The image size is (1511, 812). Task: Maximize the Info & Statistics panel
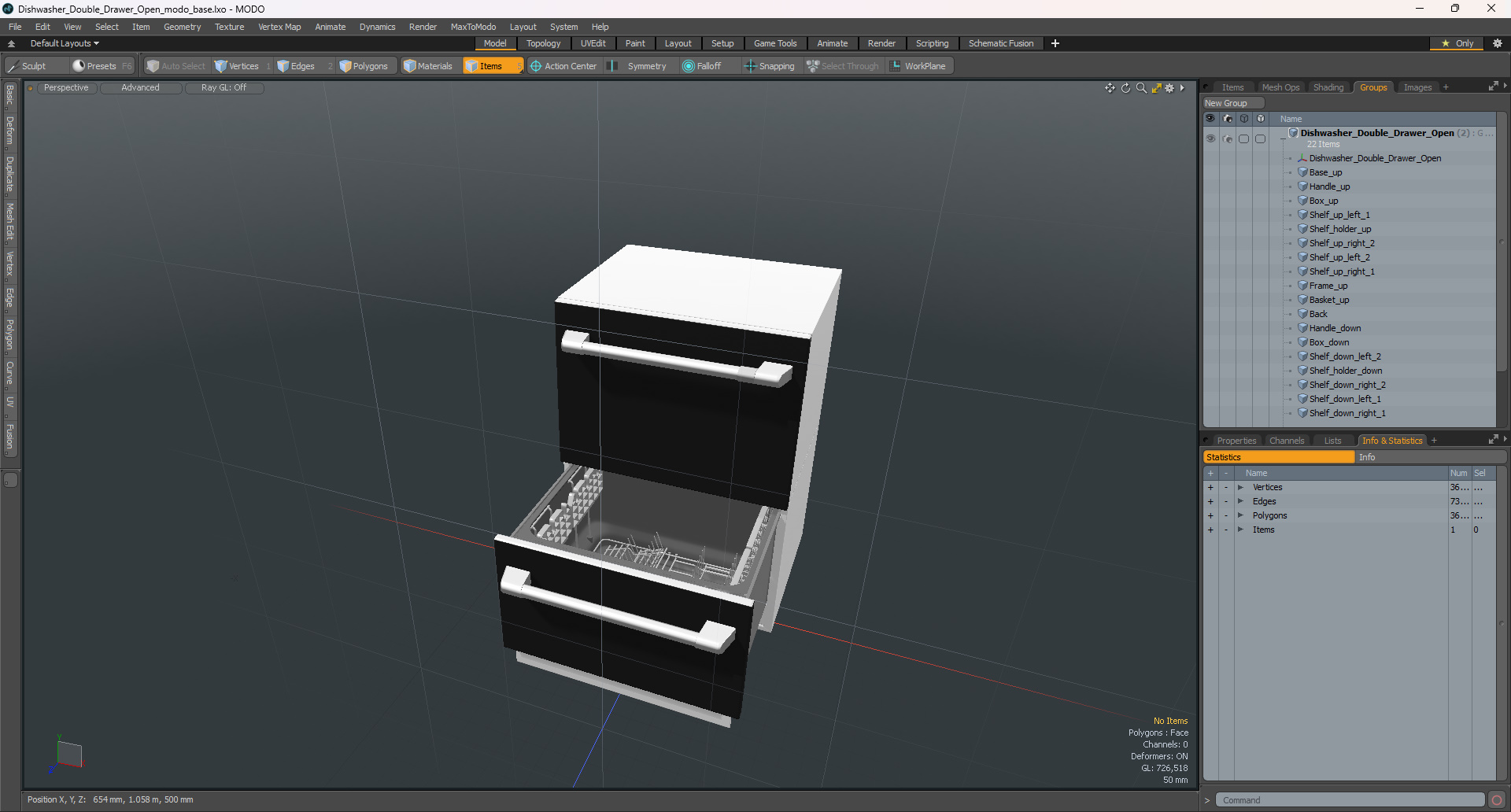[1493, 440]
